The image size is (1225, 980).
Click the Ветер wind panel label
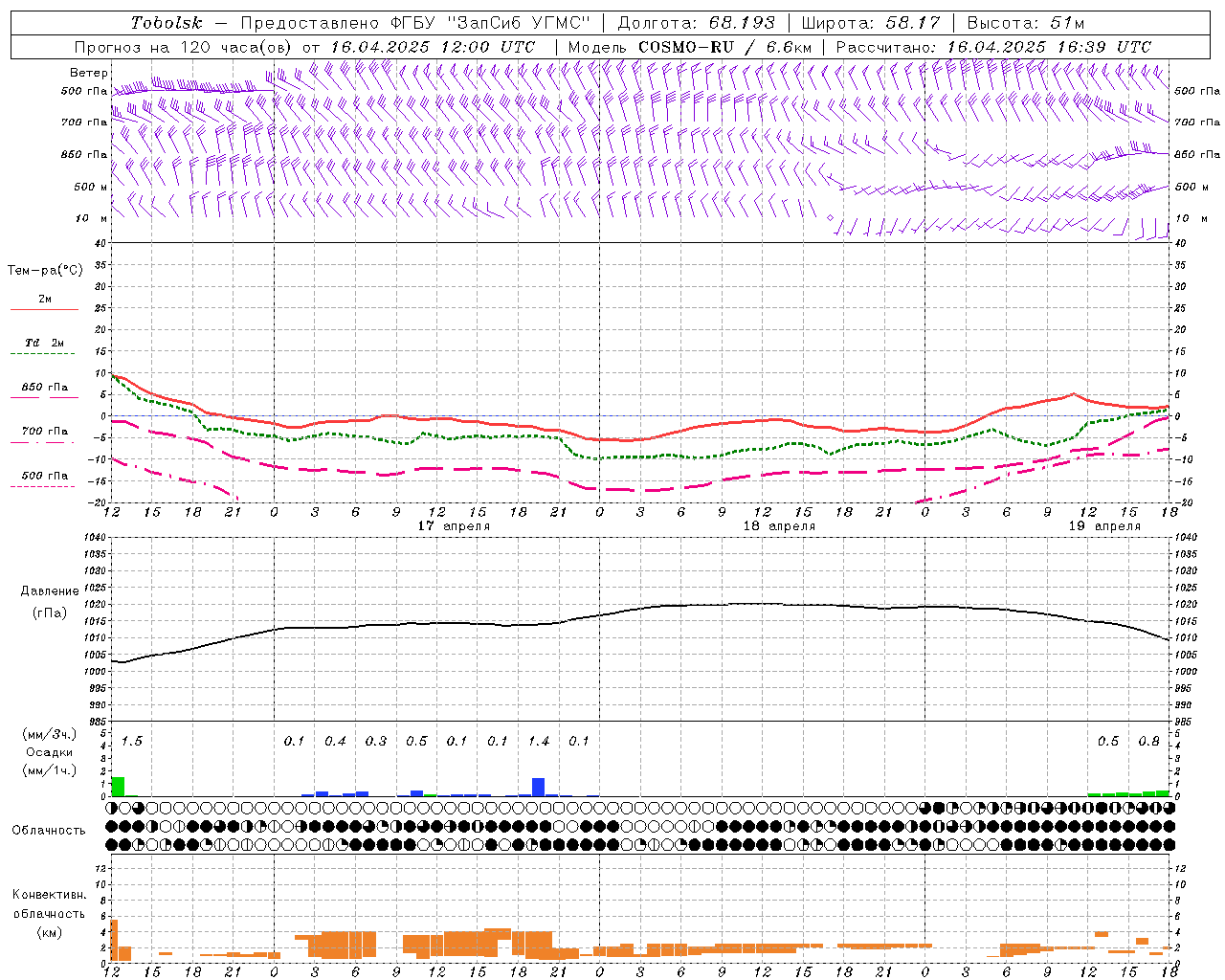[89, 73]
